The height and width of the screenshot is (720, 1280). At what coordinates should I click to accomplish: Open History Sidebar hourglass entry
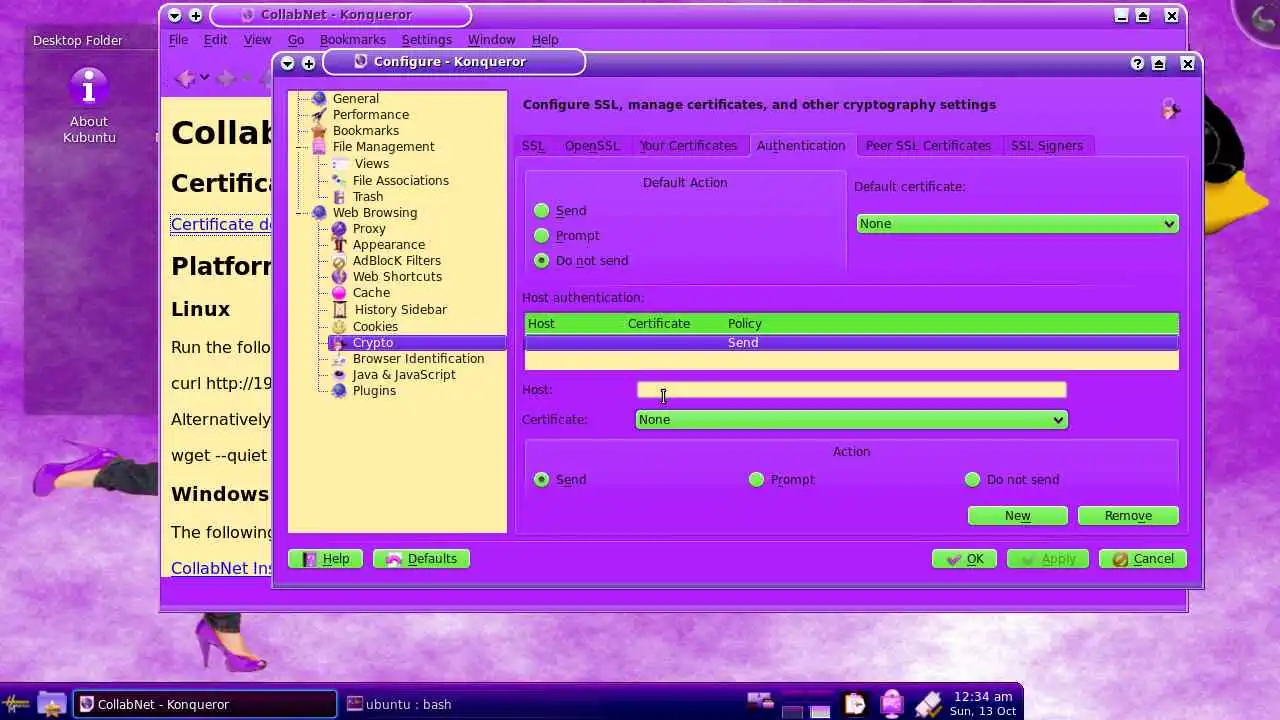(400, 309)
